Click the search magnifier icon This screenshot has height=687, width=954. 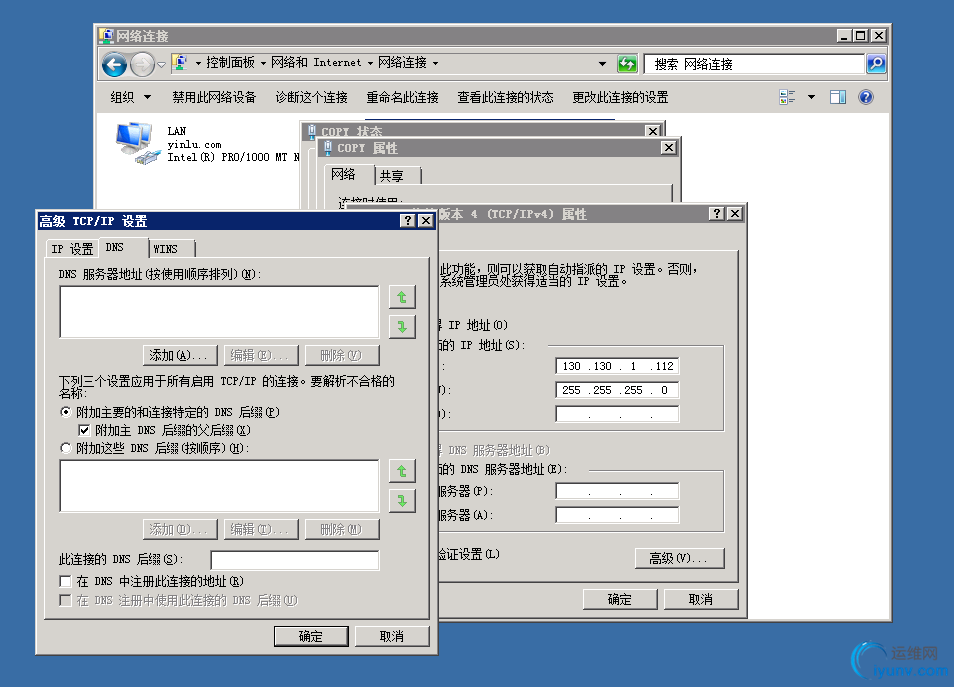[x=875, y=63]
